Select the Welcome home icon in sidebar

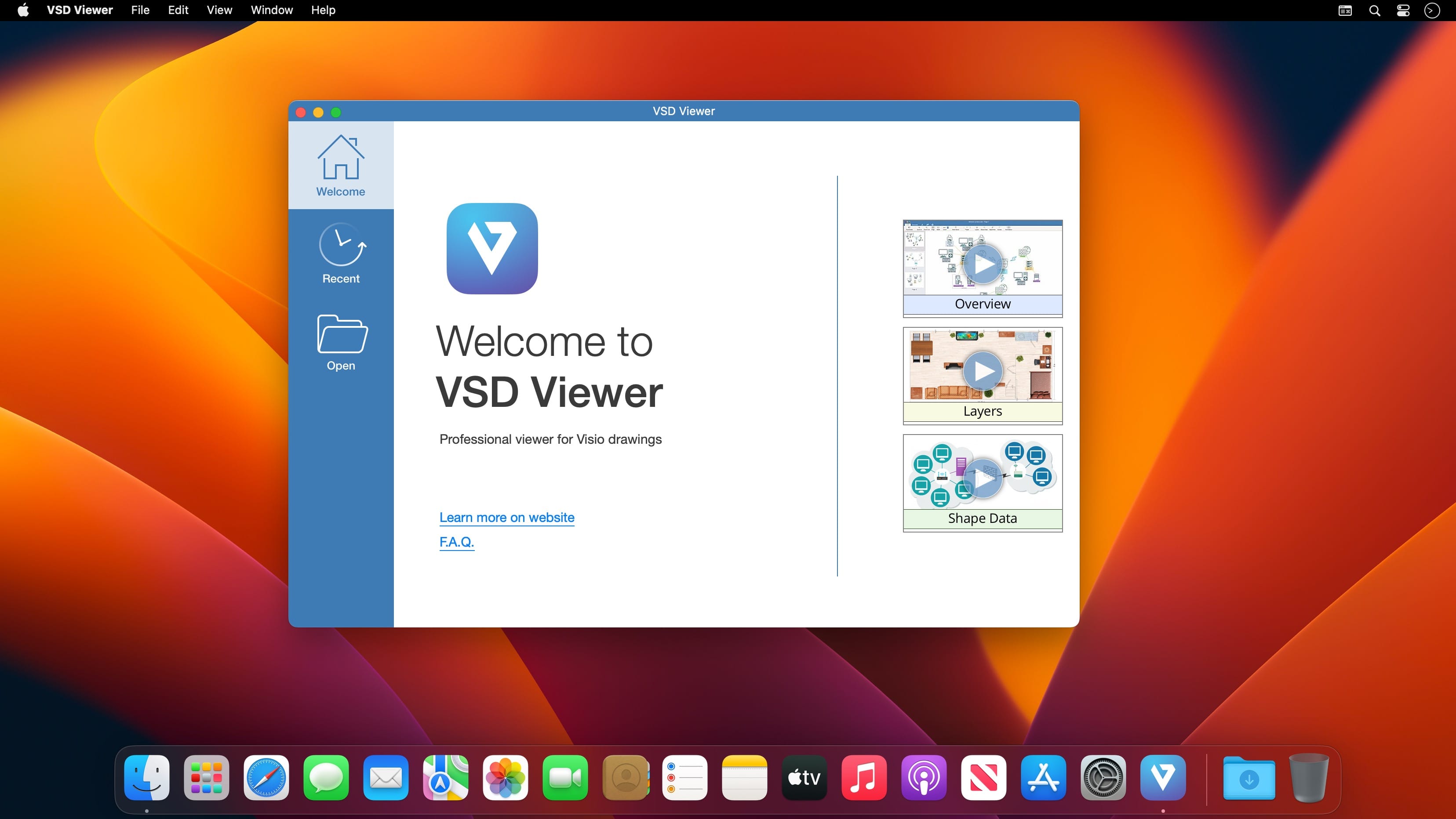click(x=341, y=158)
